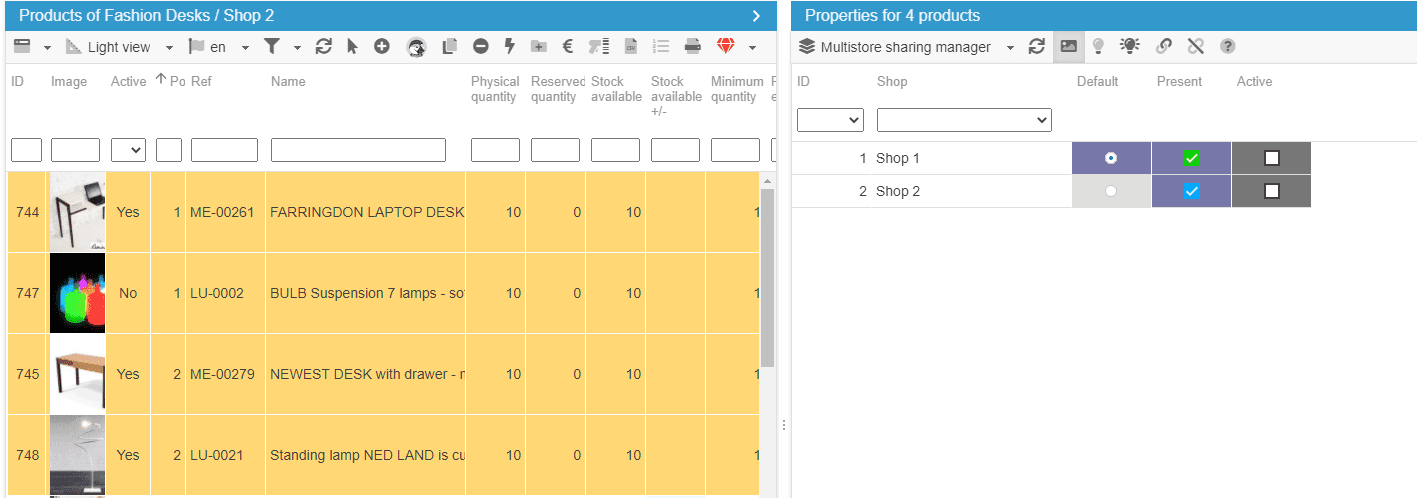
Task: Click the print icon in products toolbar
Action: click(x=692, y=46)
